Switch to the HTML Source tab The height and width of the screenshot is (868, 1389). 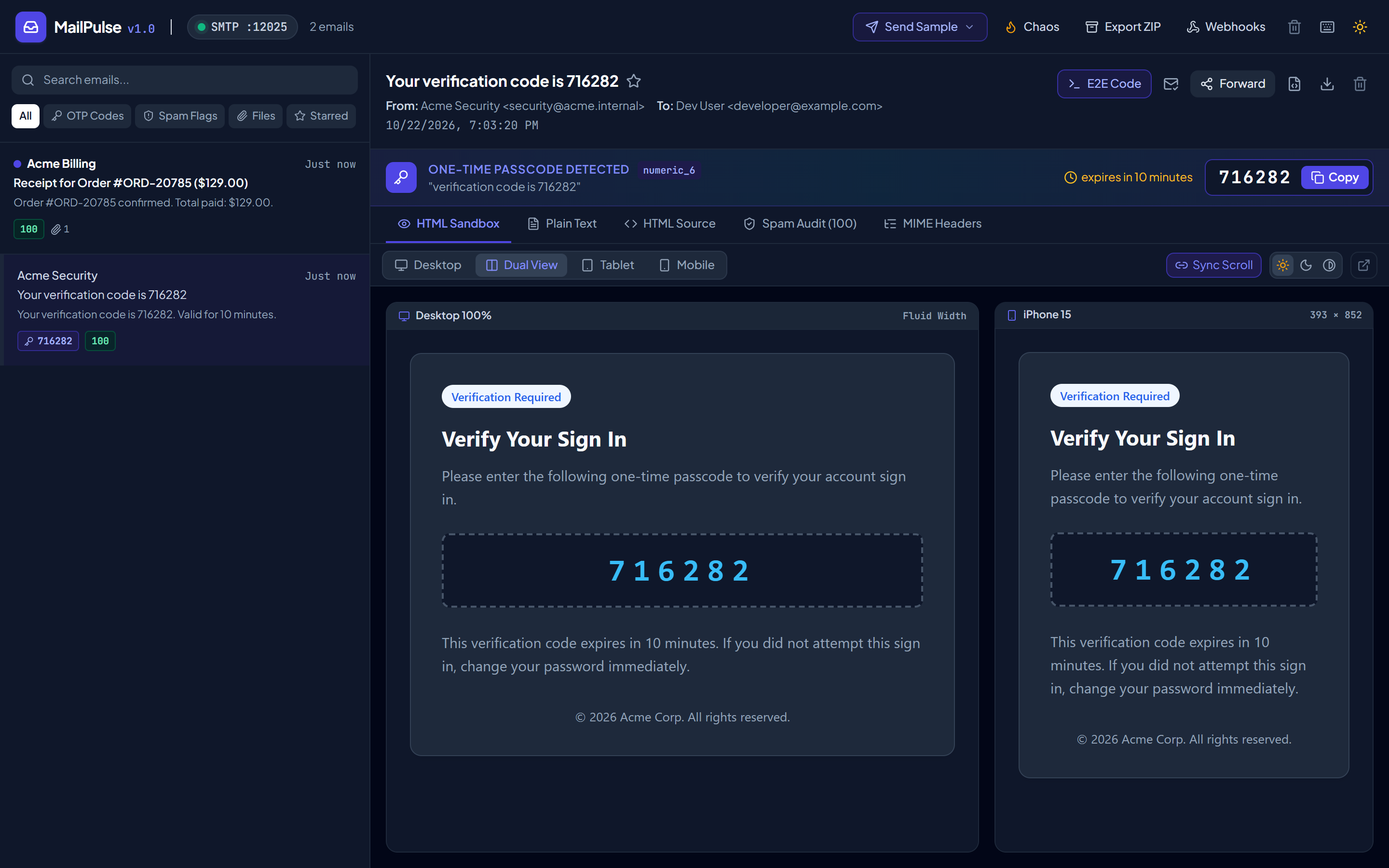(669, 224)
